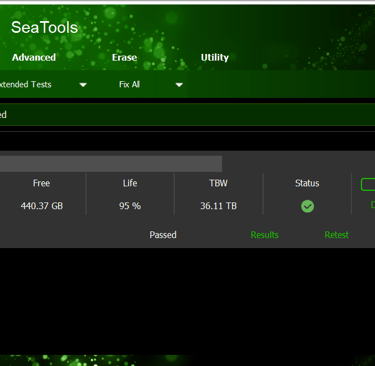The width and height of the screenshot is (375, 366).
Task: Open the Advanced tab
Action: pos(34,57)
